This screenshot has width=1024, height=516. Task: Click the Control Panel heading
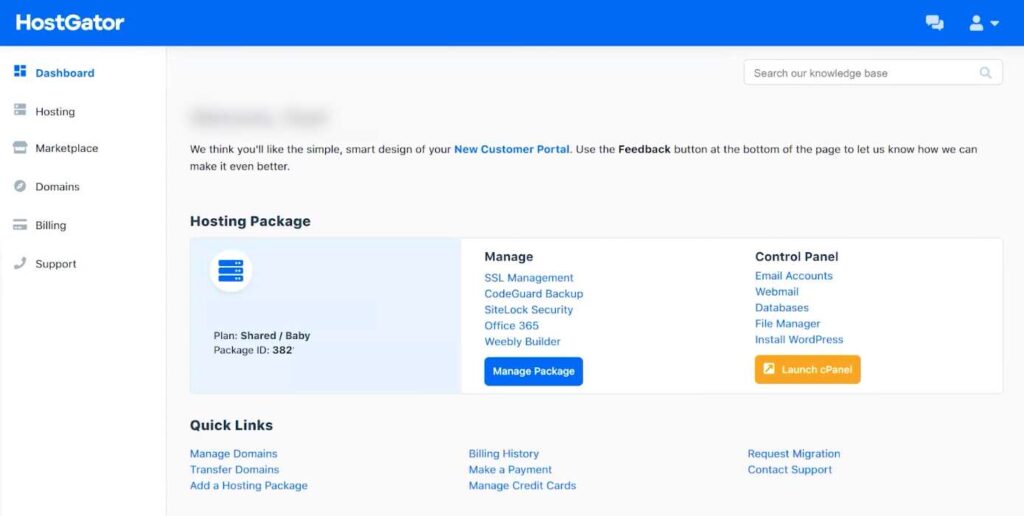click(x=796, y=257)
